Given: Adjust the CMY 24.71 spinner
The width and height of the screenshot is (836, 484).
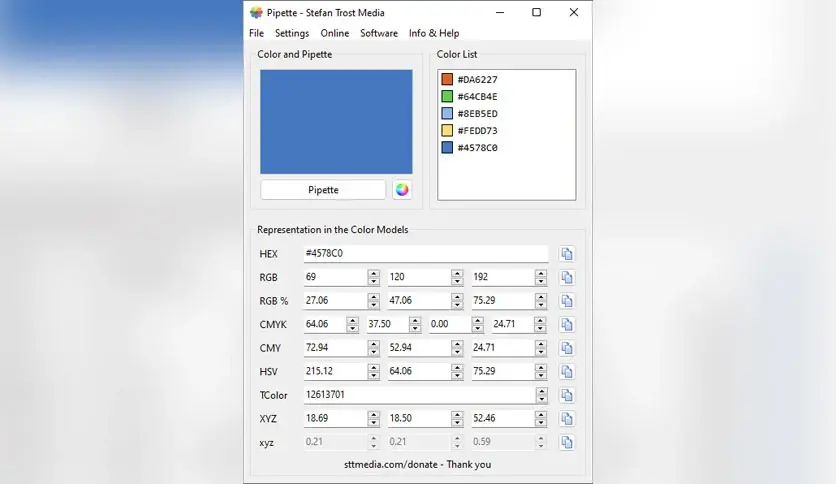Looking at the screenshot, I should [541, 348].
